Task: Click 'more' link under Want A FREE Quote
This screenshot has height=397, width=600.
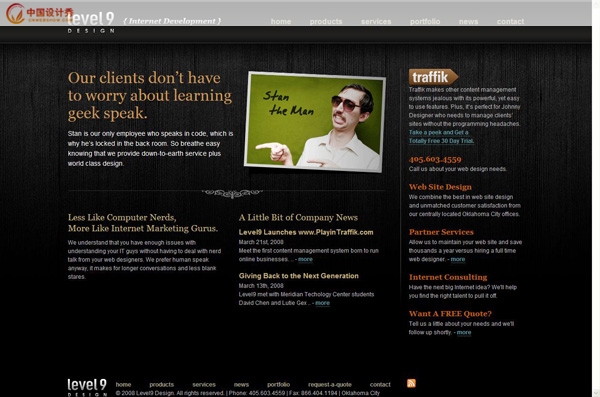Action: (x=464, y=332)
